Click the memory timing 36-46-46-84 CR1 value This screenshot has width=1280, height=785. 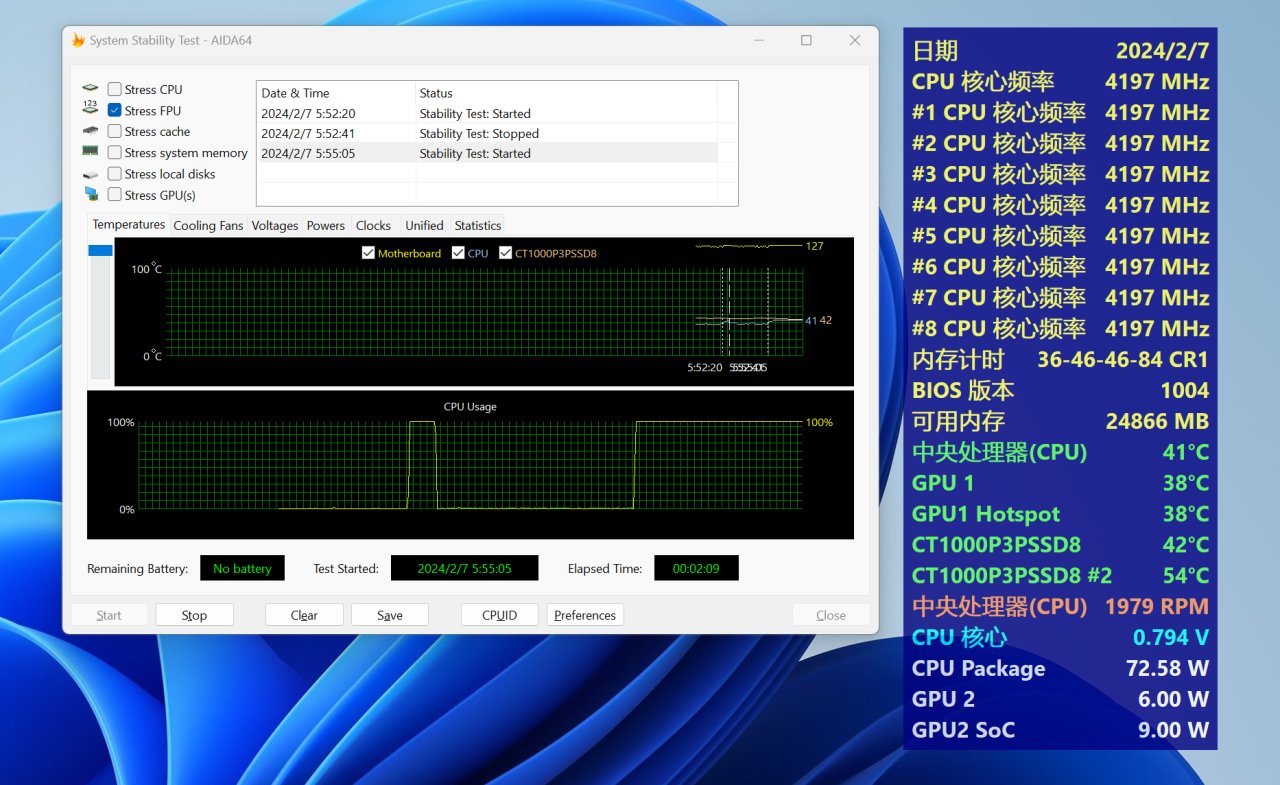click(x=1123, y=360)
